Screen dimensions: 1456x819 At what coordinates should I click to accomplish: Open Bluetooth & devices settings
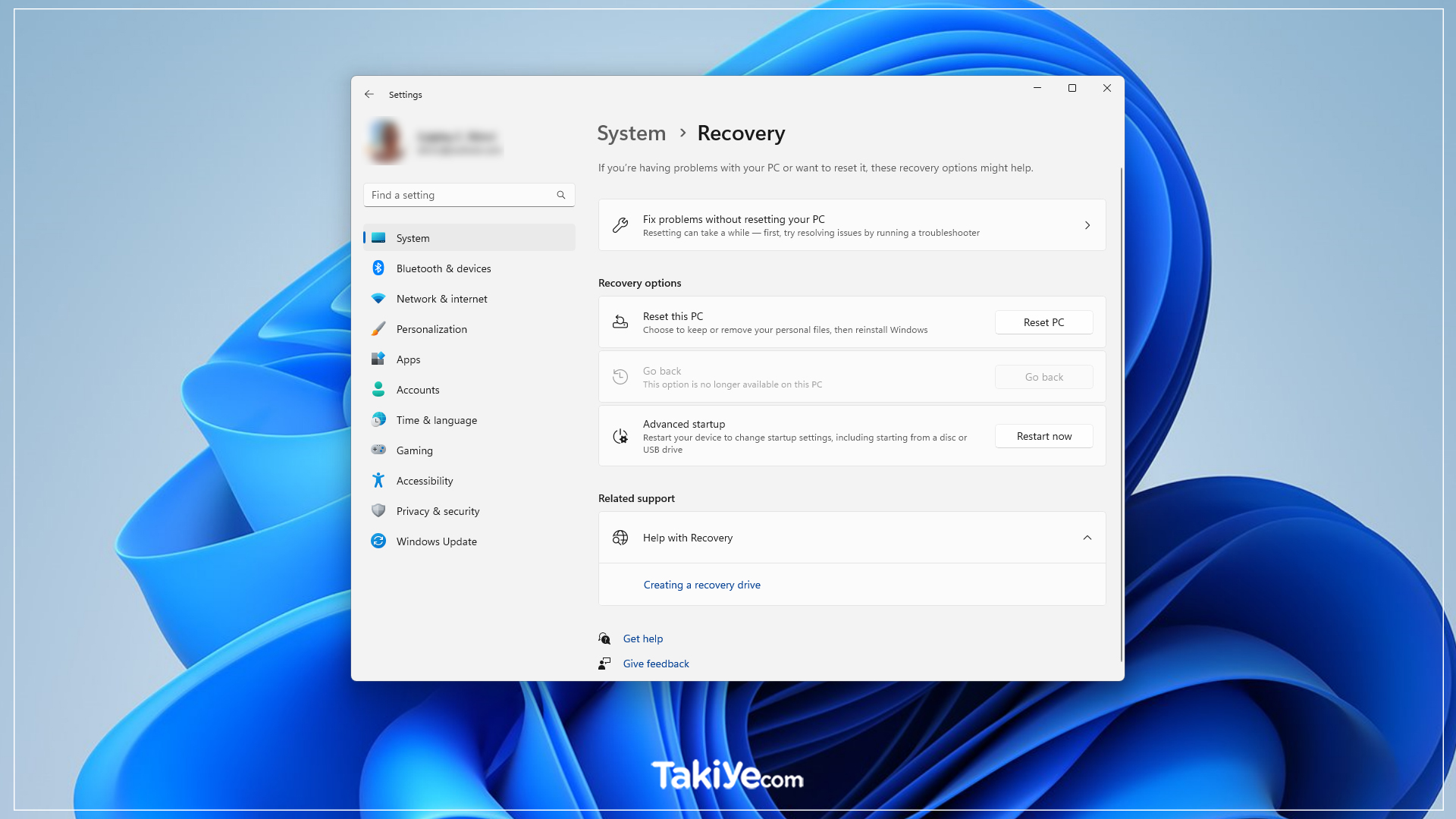[469, 268]
